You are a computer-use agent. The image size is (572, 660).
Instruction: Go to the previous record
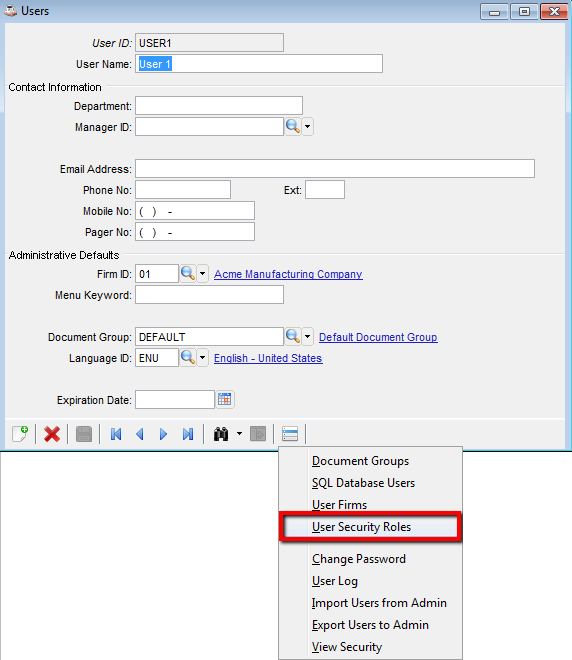click(x=140, y=434)
